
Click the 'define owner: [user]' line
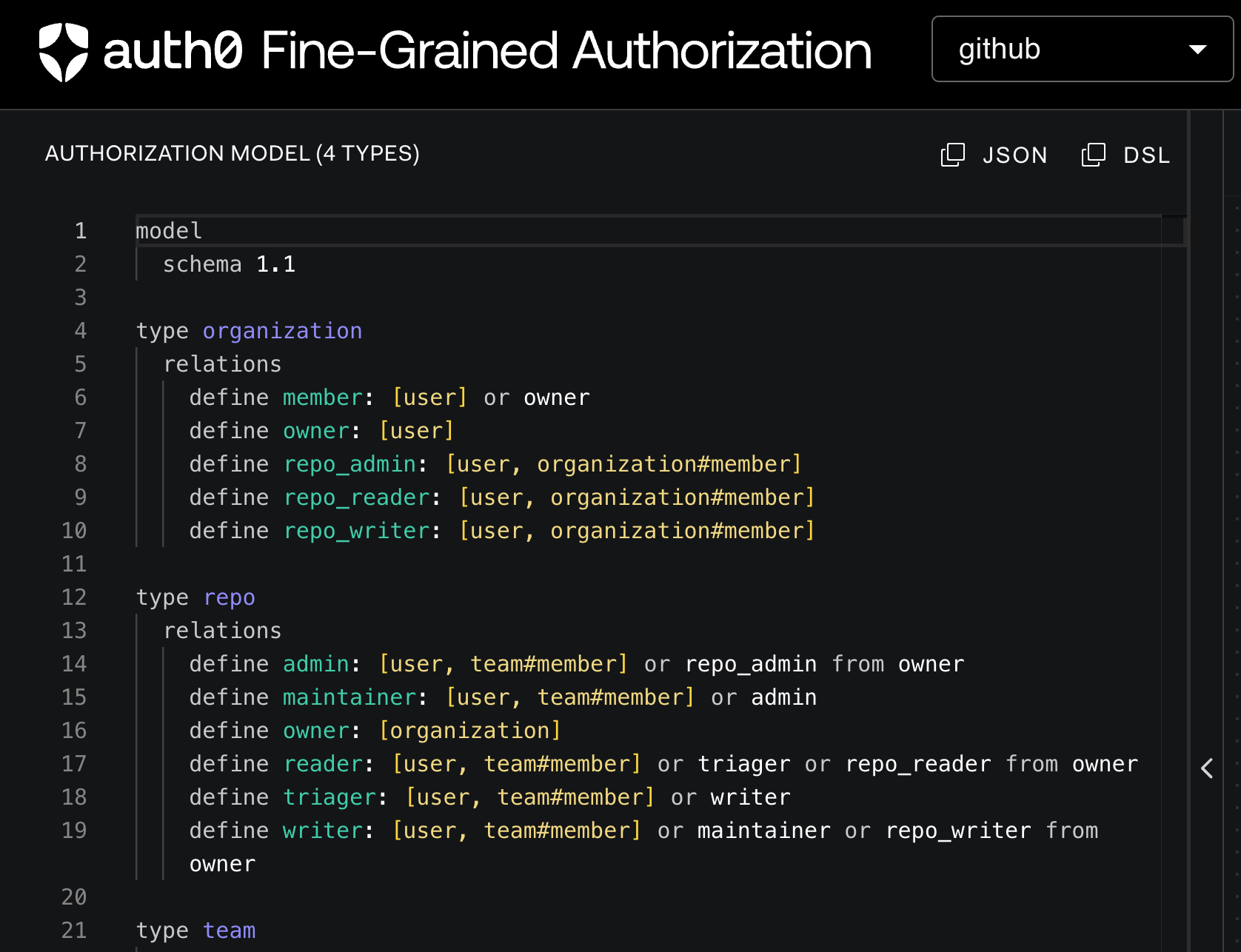(321, 431)
